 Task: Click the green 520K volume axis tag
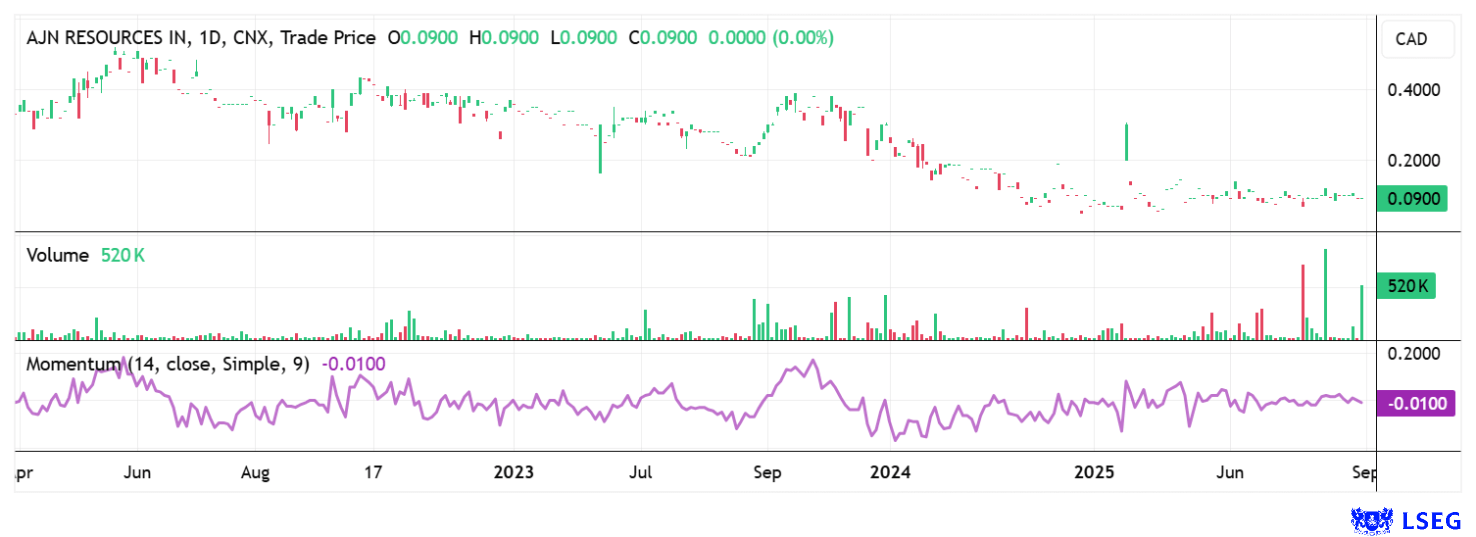tap(1406, 287)
